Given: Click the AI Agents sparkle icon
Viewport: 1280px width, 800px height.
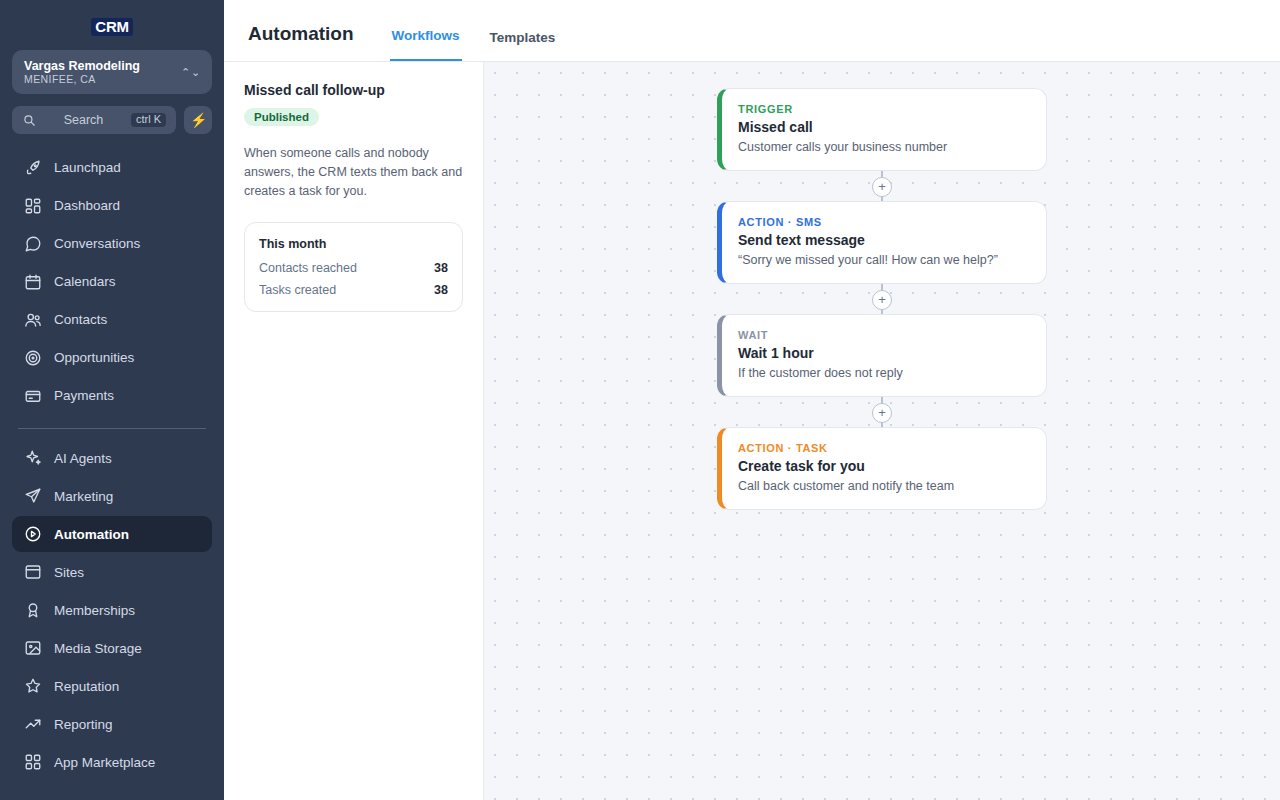Looking at the screenshot, I should point(33,459).
